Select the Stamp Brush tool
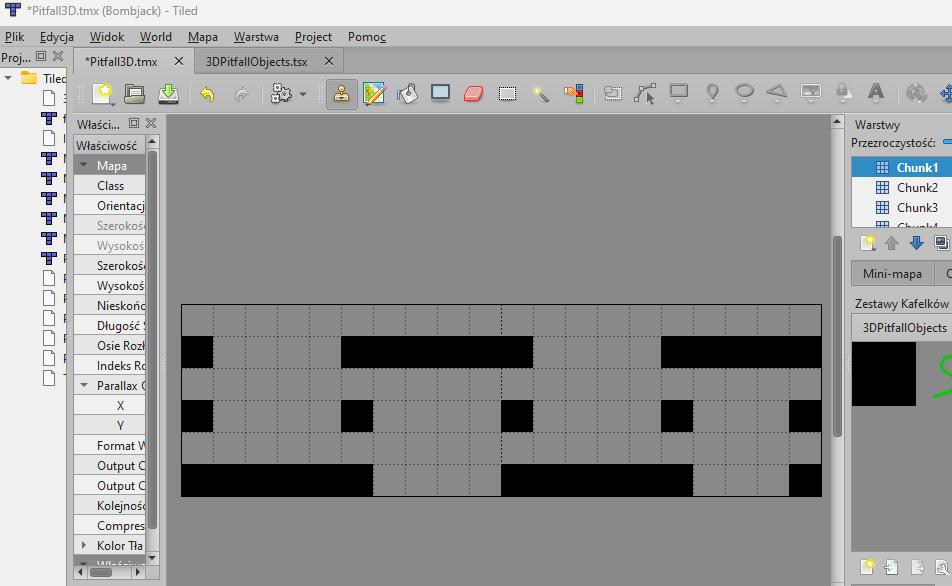This screenshot has height=586, width=952. click(342, 94)
